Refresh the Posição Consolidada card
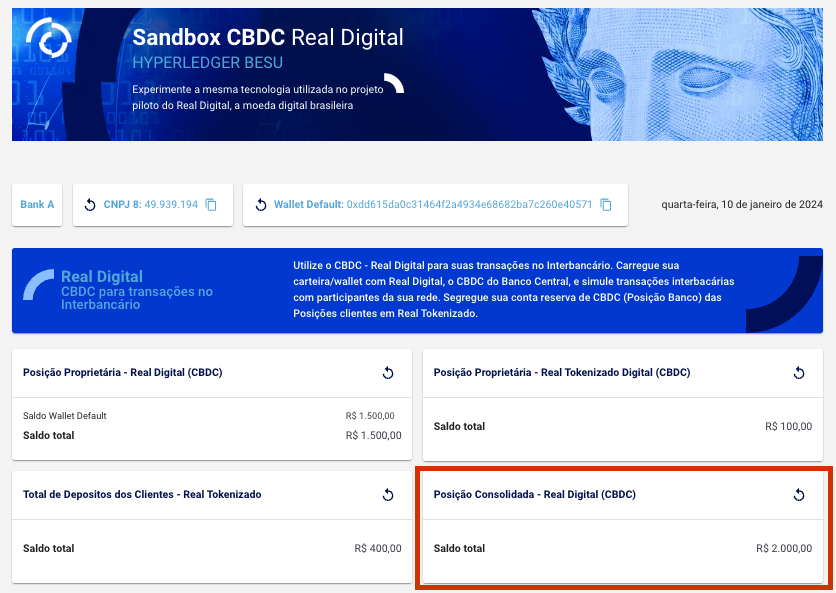 799,495
